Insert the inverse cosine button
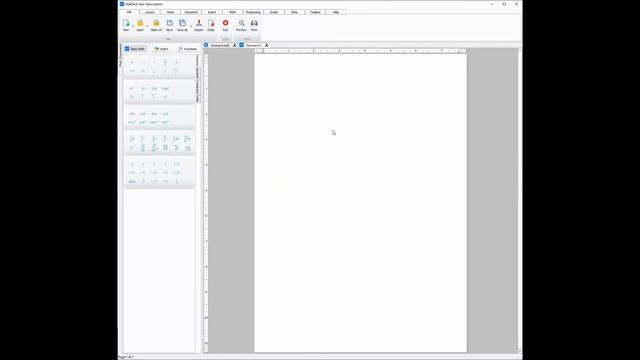640x360 pixels. coord(143,122)
